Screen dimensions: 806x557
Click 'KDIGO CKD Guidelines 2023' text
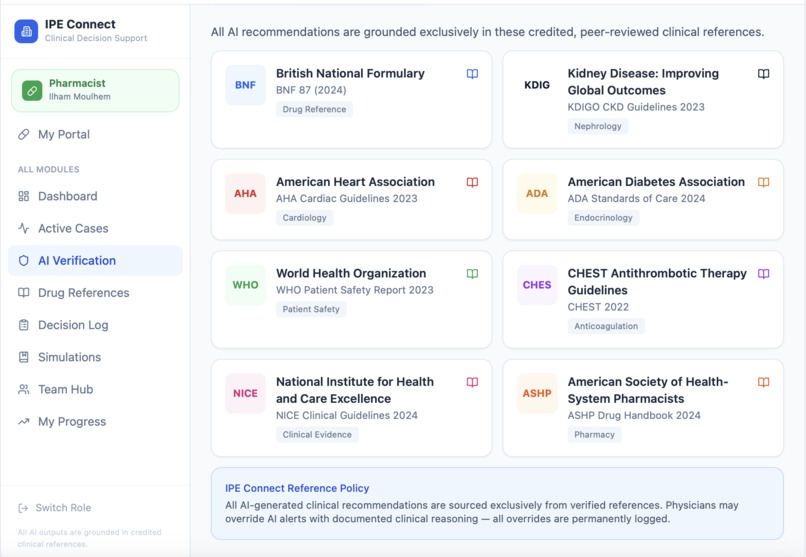click(636, 107)
